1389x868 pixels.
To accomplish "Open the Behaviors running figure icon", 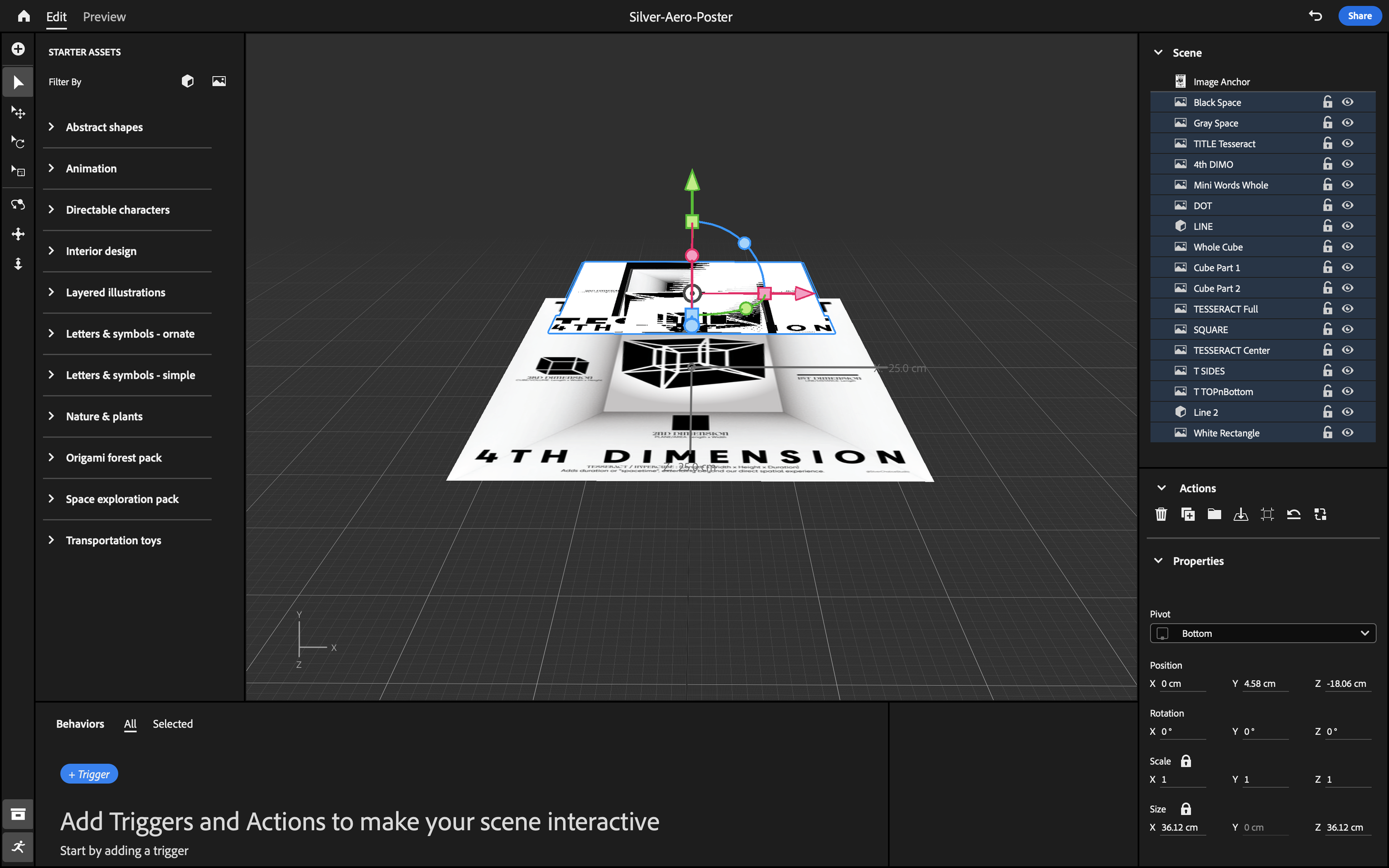I will (x=18, y=847).
